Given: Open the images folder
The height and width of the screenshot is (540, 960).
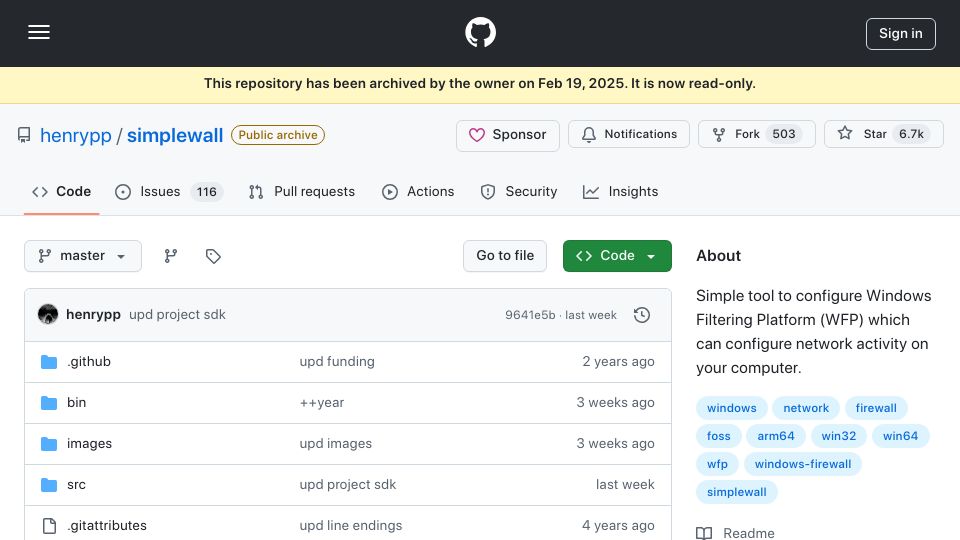Looking at the screenshot, I should 89,444.
